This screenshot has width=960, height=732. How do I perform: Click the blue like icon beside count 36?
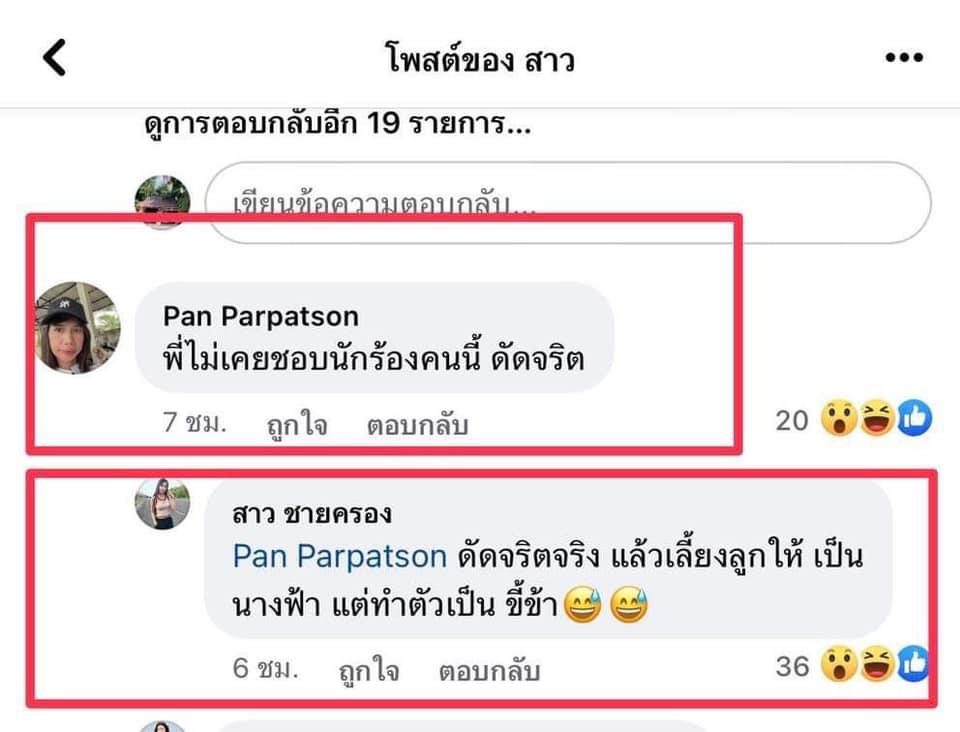tap(913, 664)
